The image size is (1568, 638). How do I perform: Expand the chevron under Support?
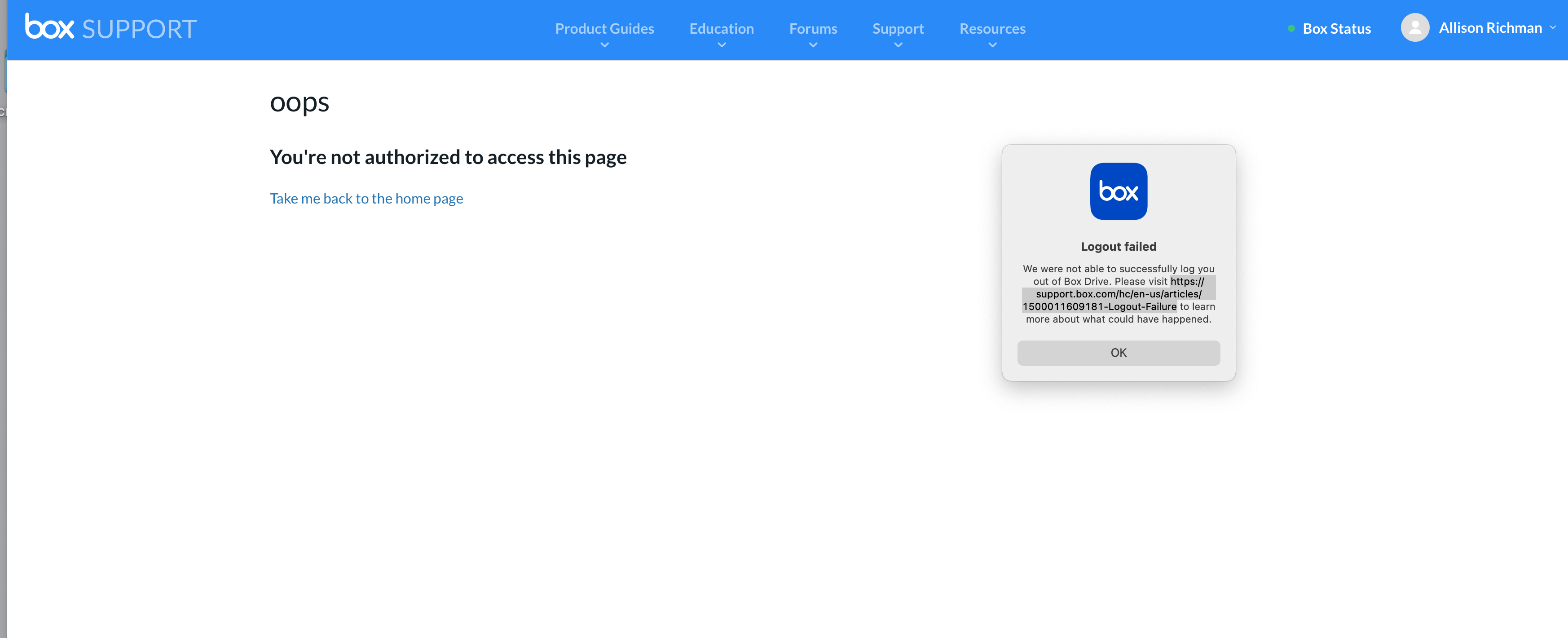[898, 45]
